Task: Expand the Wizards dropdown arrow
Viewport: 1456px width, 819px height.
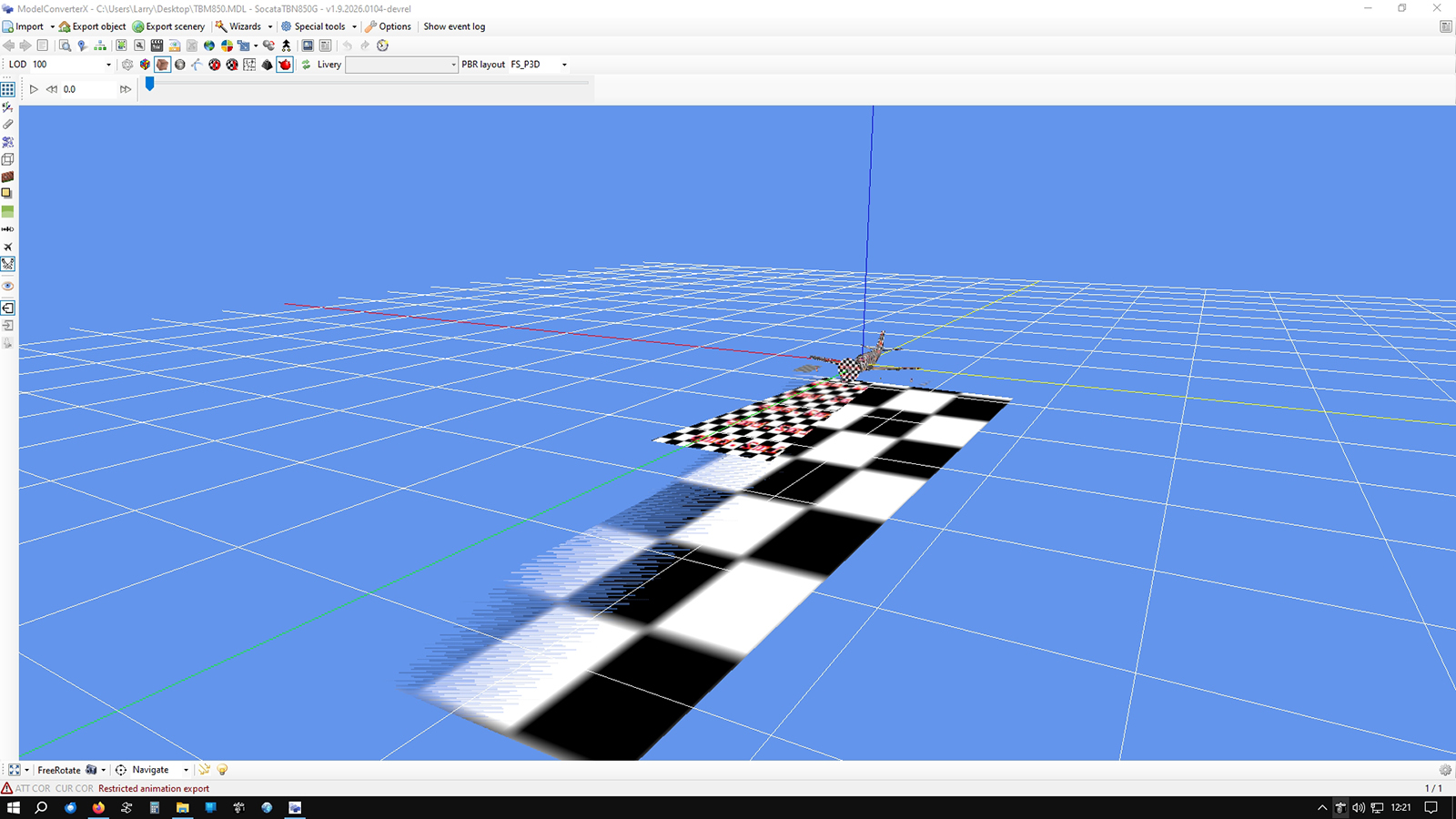Action: coord(269,26)
